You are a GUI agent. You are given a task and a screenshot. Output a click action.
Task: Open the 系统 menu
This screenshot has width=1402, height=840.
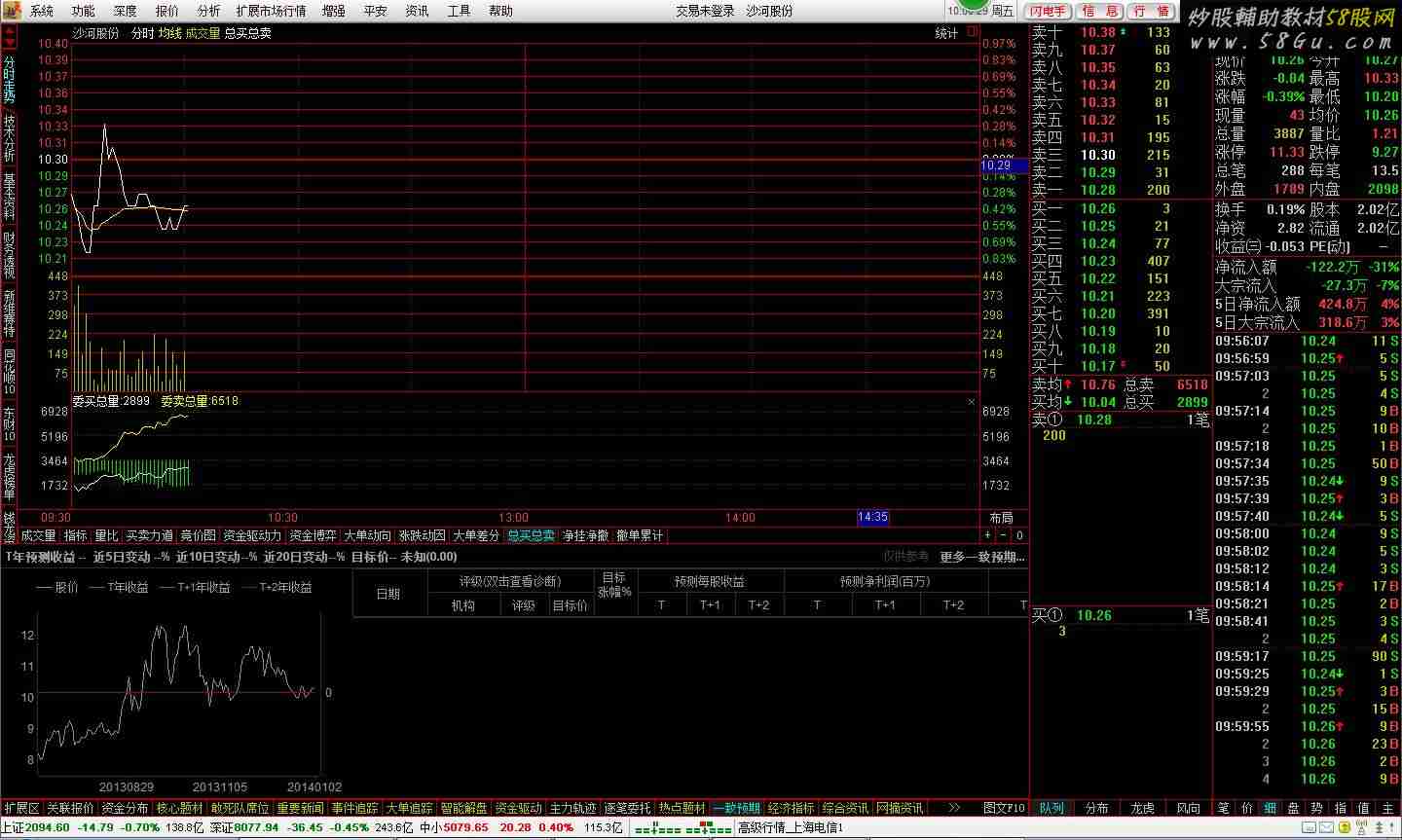(42, 11)
